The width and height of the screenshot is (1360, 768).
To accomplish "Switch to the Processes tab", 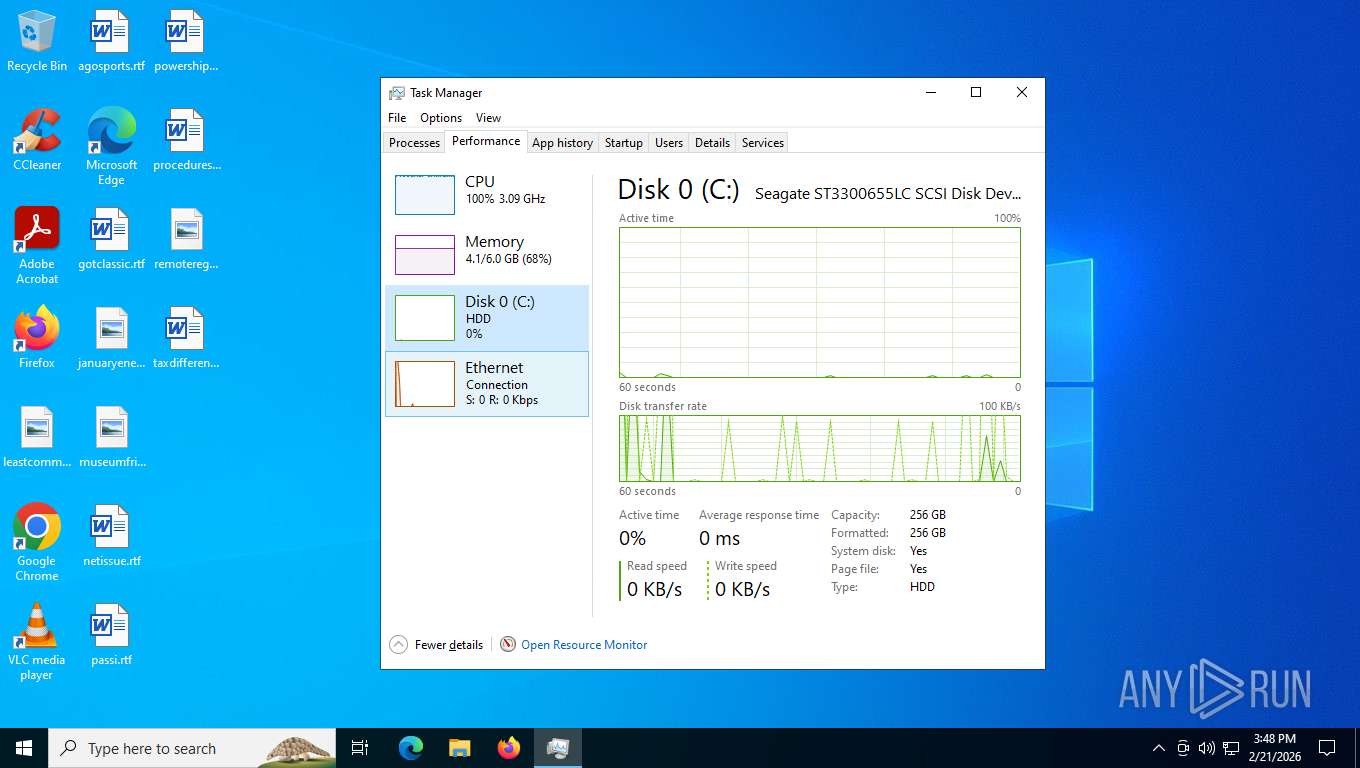I will [x=414, y=143].
